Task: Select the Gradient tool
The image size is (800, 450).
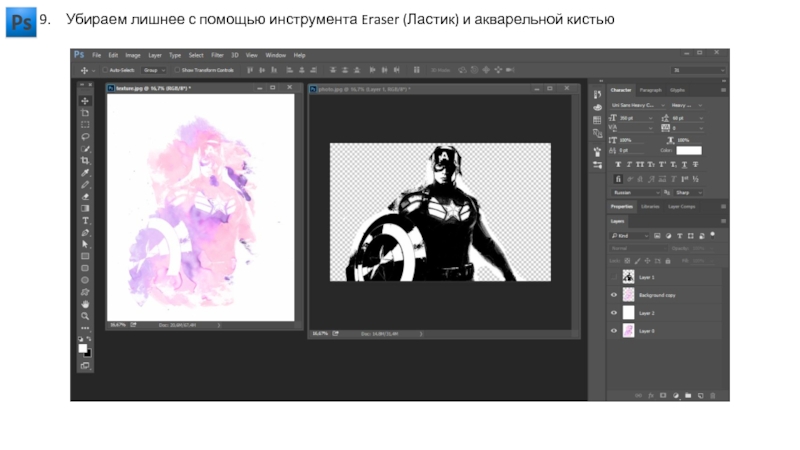Action: 85,208
